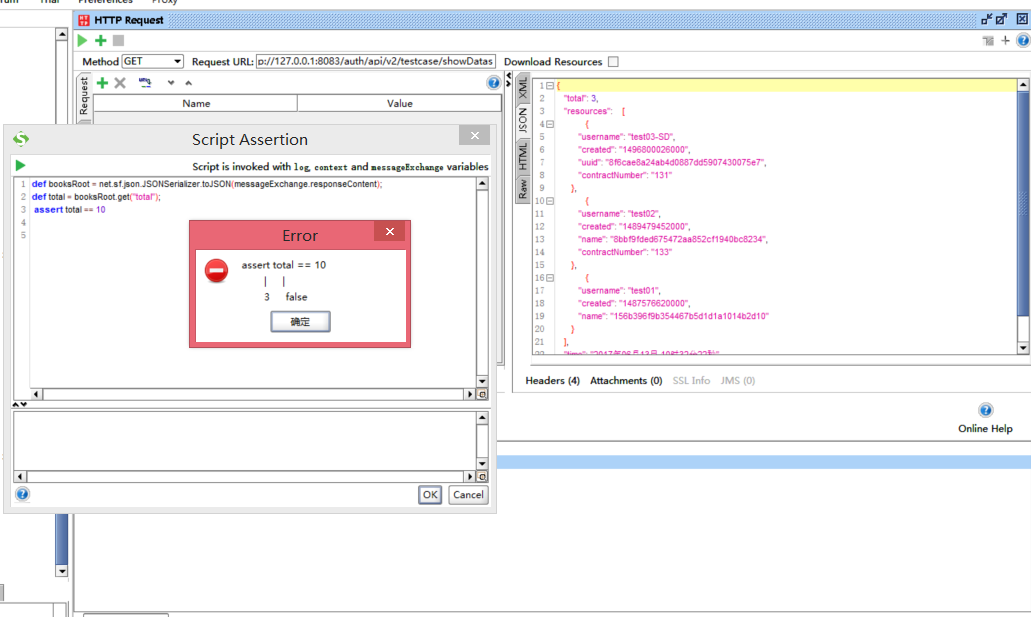Open parameters table help icon
The height and width of the screenshot is (617, 1031).
[493, 83]
